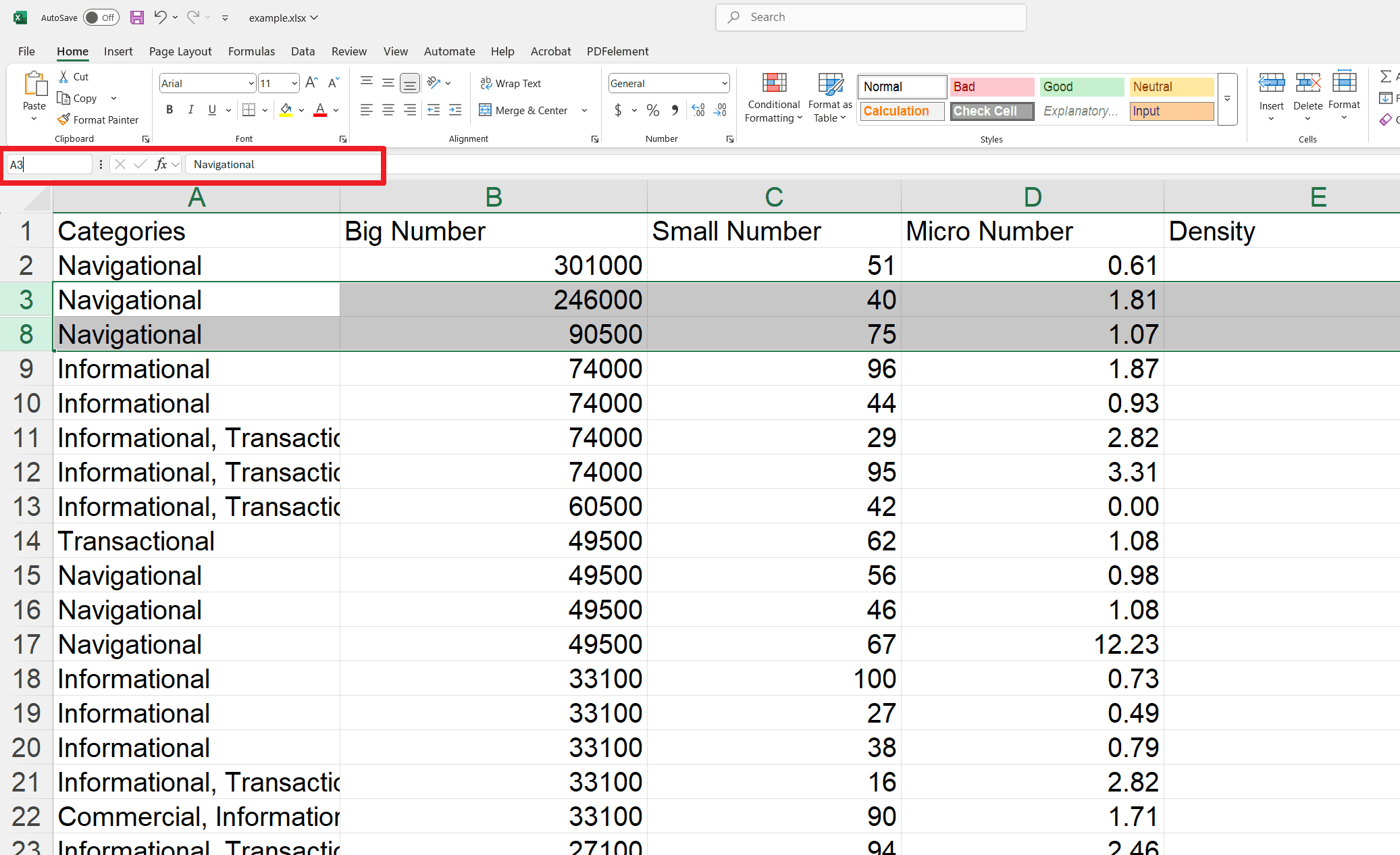Viewport: 1400px width, 855px height.
Task: Click the Paste clipboard icon
Action: 34,84
